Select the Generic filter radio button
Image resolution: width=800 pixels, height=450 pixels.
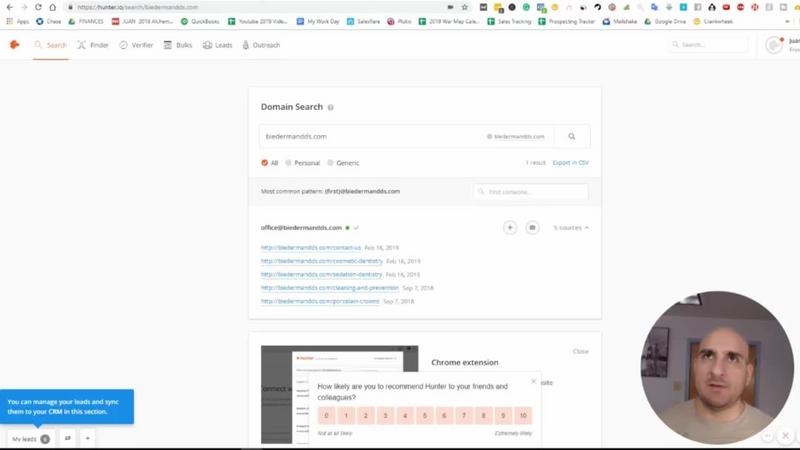330,163
